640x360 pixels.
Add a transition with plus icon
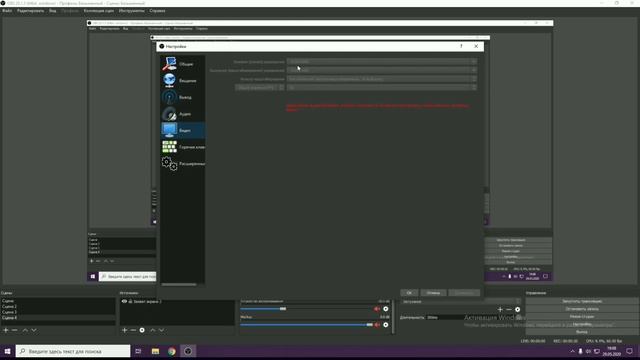[x=500, y=309]
